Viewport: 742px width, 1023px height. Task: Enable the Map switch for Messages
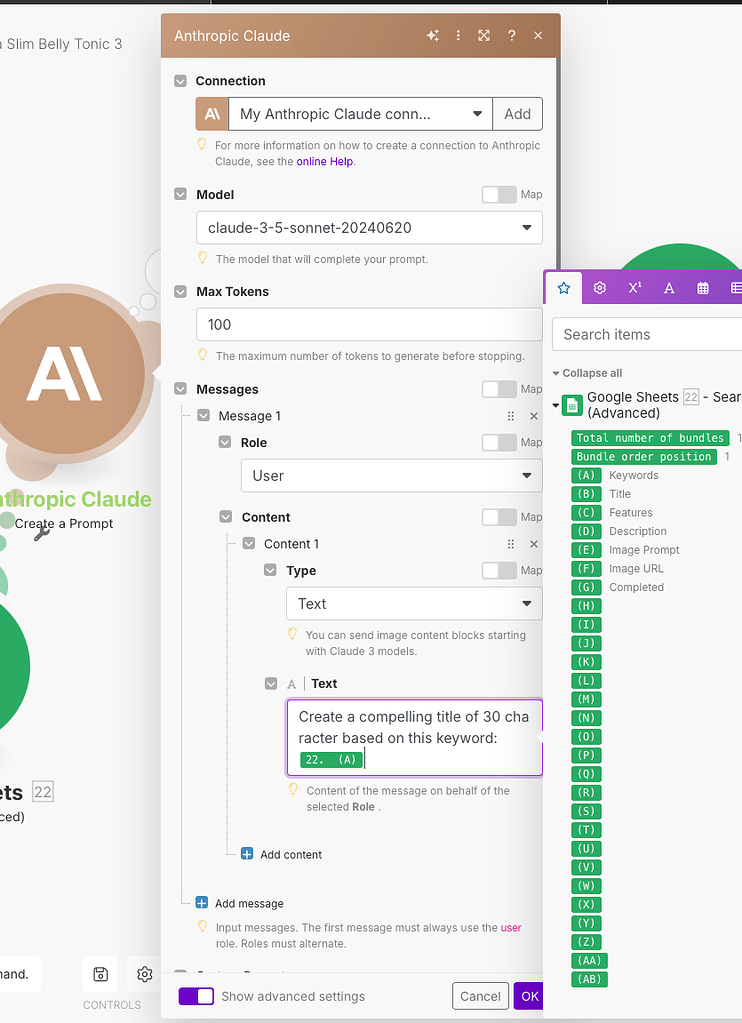499,389
